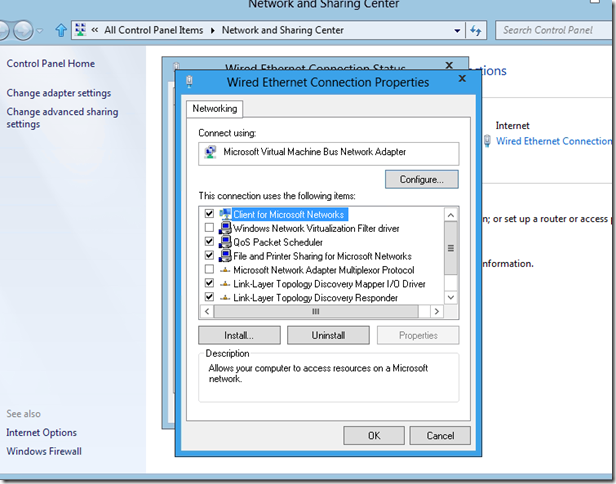Click the network adapter icon in title bar
The height and width of the screenshot is (484, 616).
coord(189,81)
